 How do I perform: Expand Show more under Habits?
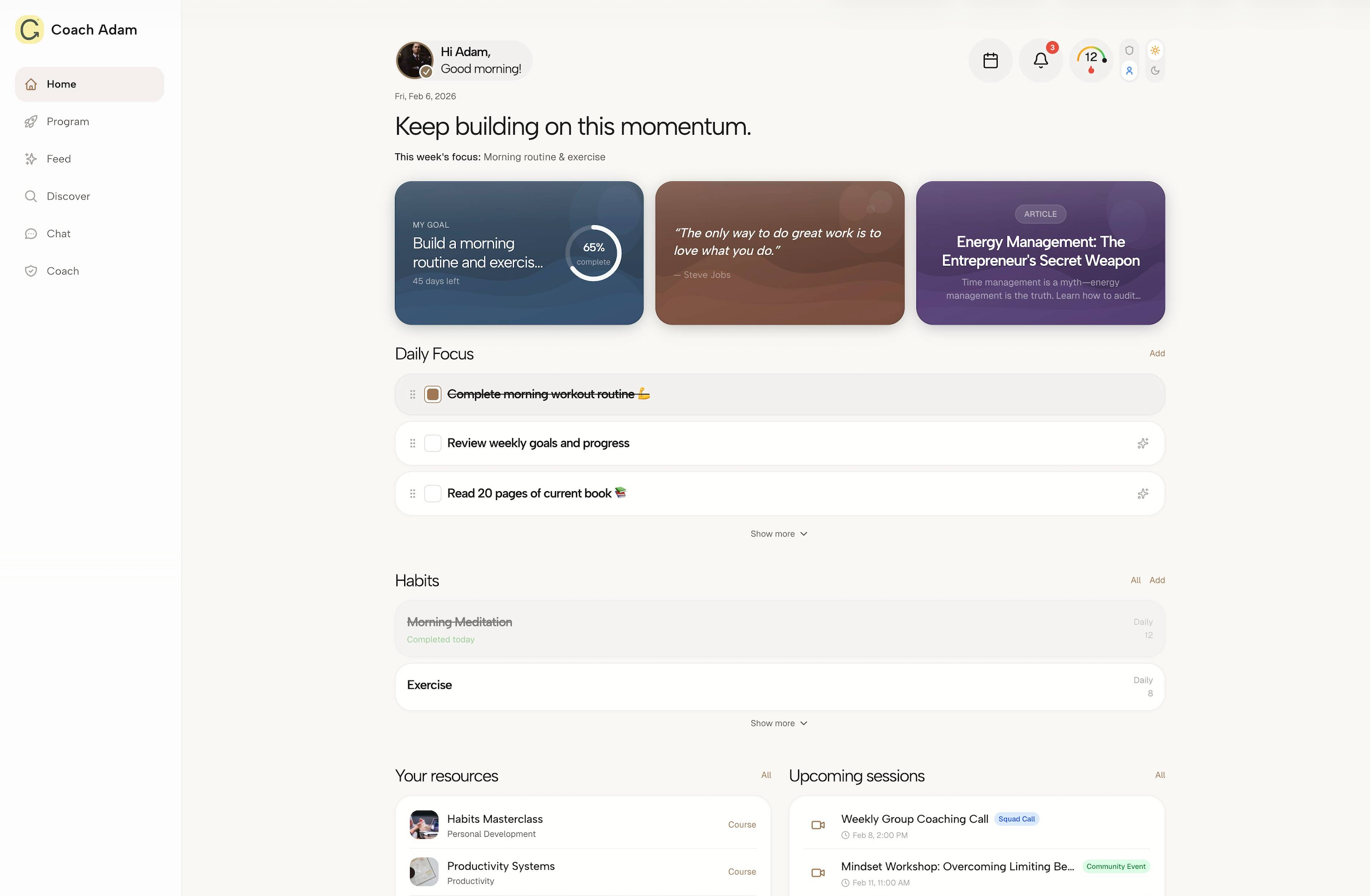pos(779,723)
